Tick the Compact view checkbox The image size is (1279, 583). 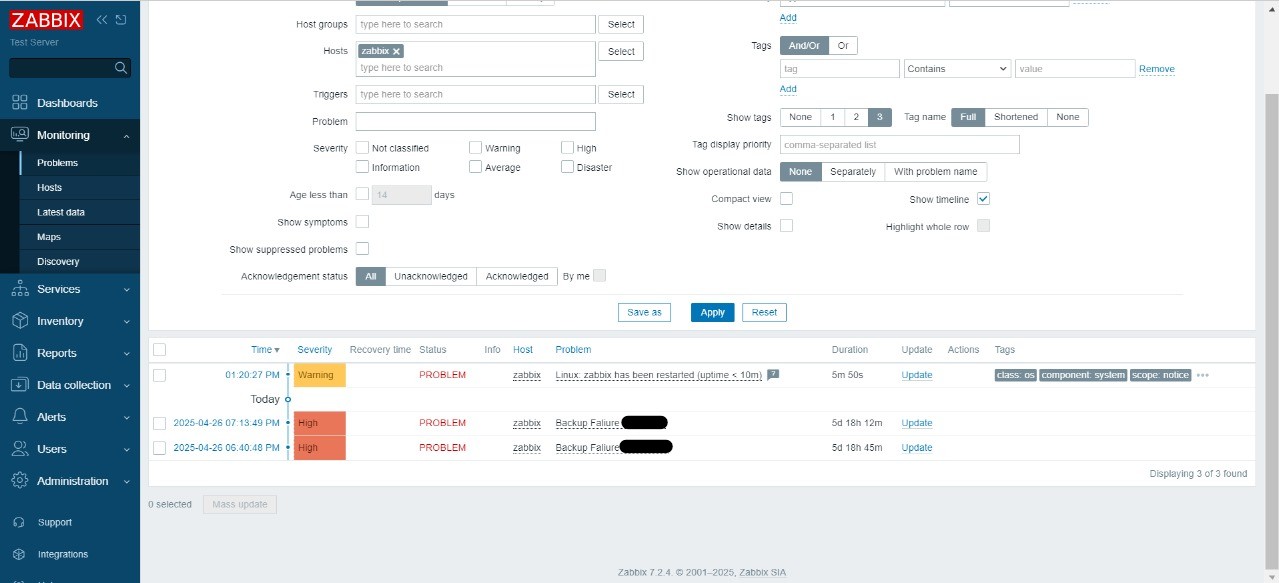(786, 199)
